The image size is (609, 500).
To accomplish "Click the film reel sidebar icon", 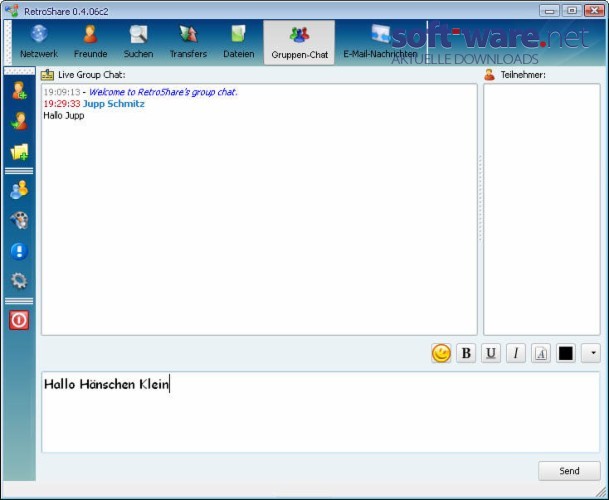I will pos(19,220).
